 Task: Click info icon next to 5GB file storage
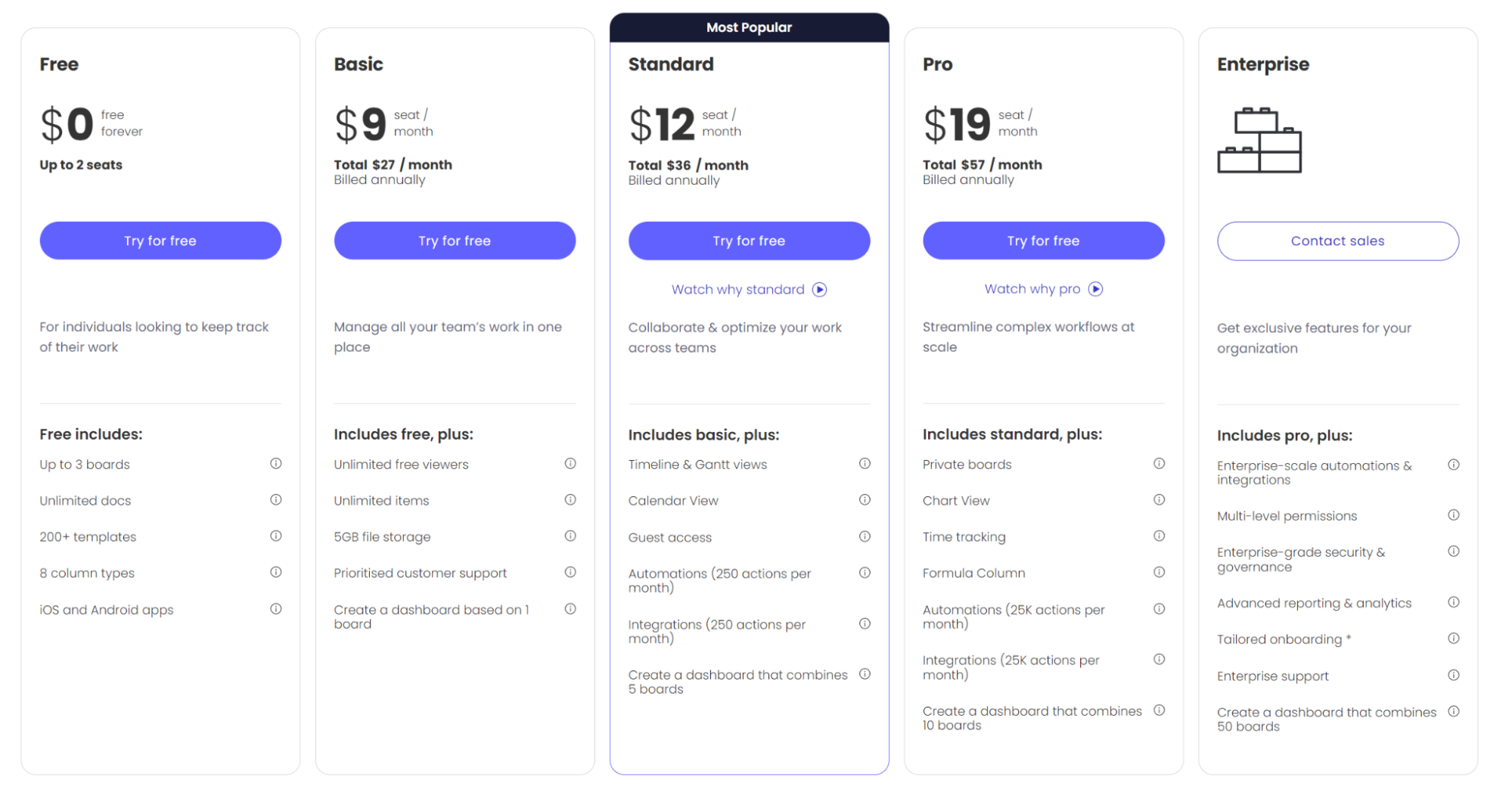tap(570, 536)
